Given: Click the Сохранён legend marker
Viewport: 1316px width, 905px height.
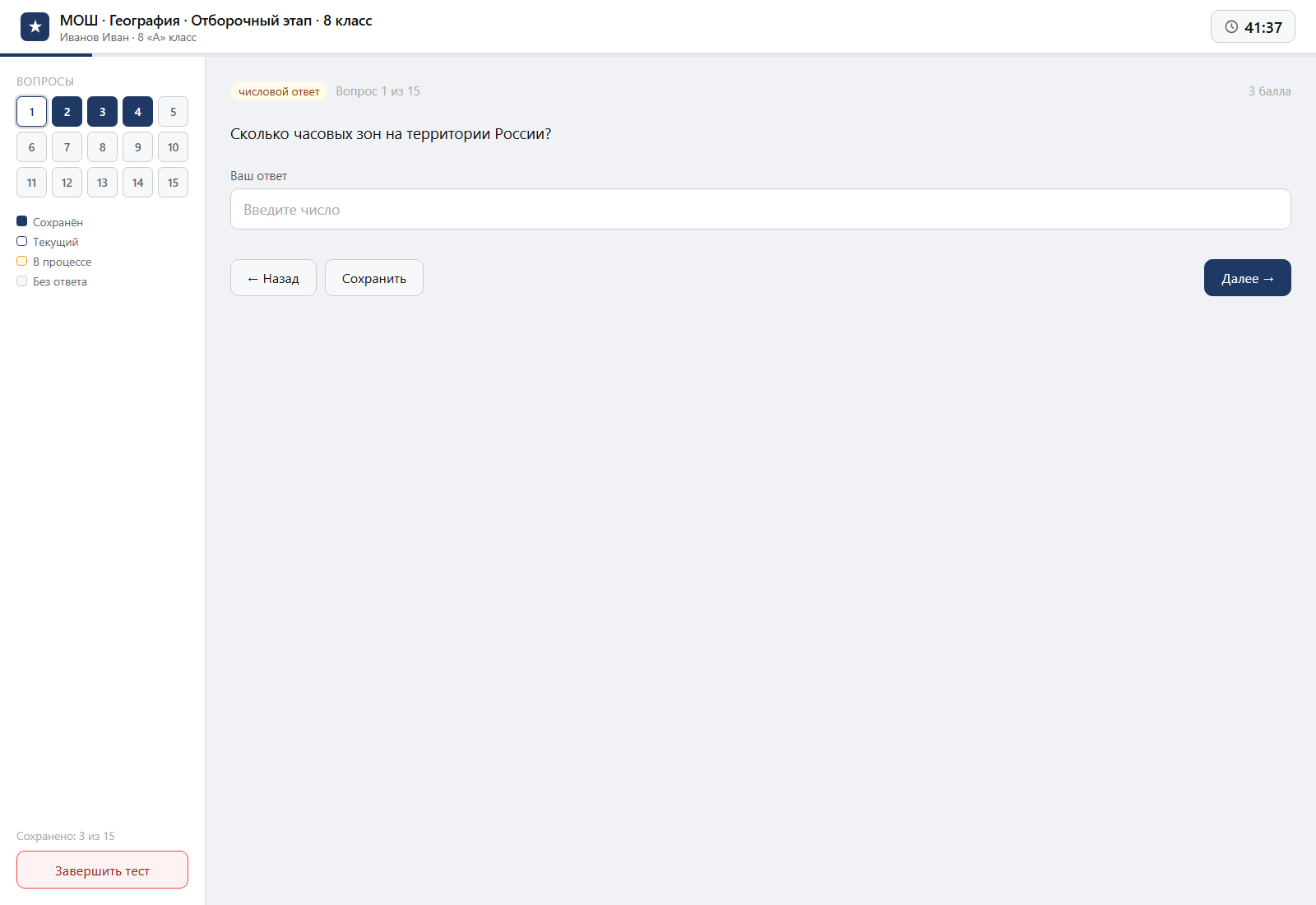Looking at the screenshot, I should [x=22, y=221].
